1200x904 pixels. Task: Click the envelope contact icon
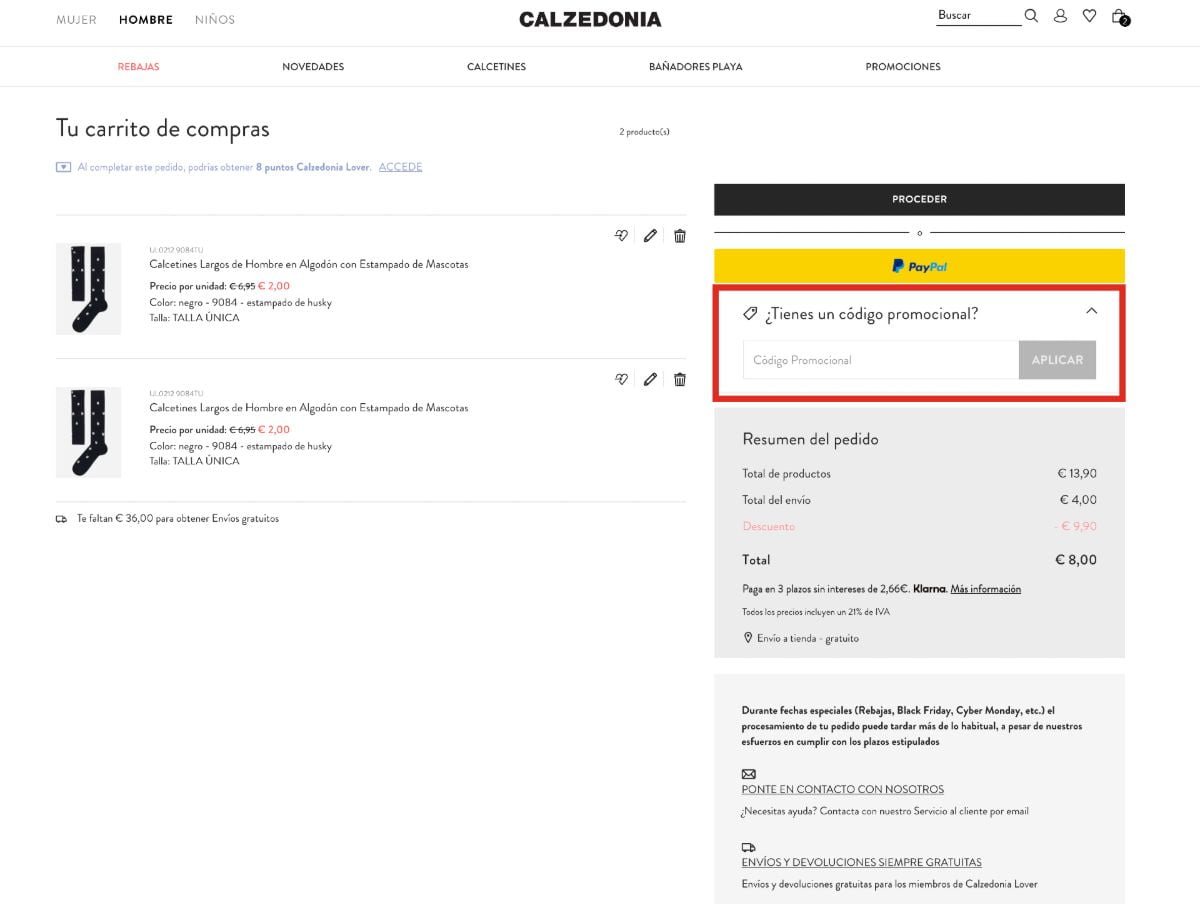tap(749, 774)
